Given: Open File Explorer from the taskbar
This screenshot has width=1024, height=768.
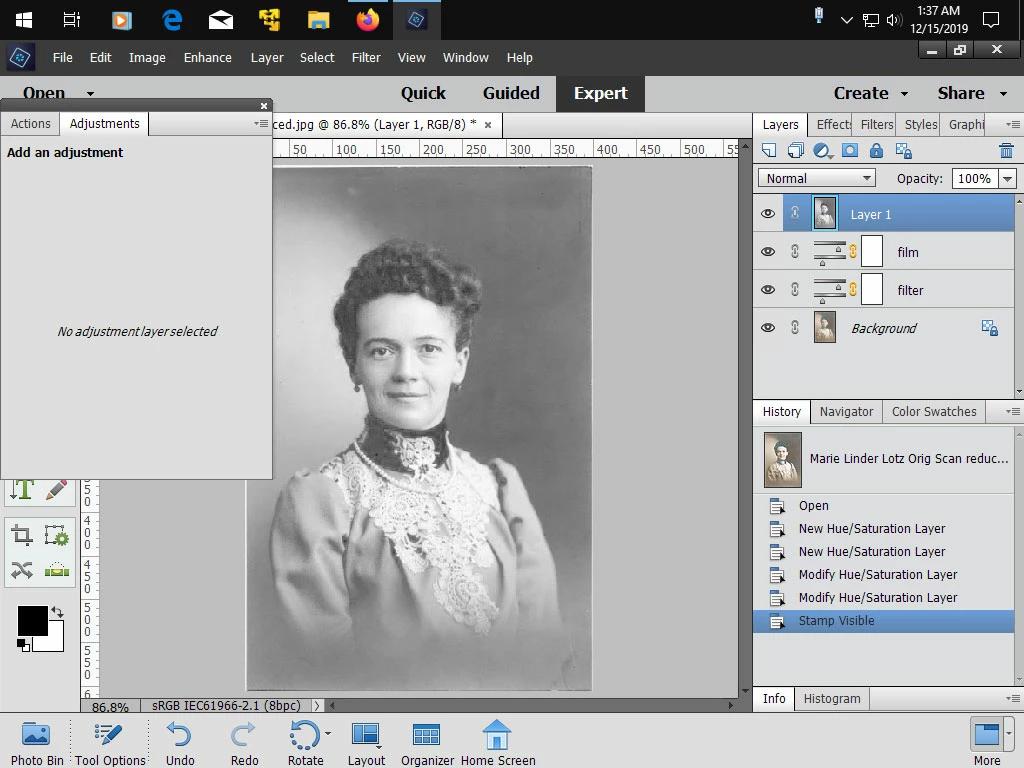Looking at the screenshot, I should coord(318,20).
